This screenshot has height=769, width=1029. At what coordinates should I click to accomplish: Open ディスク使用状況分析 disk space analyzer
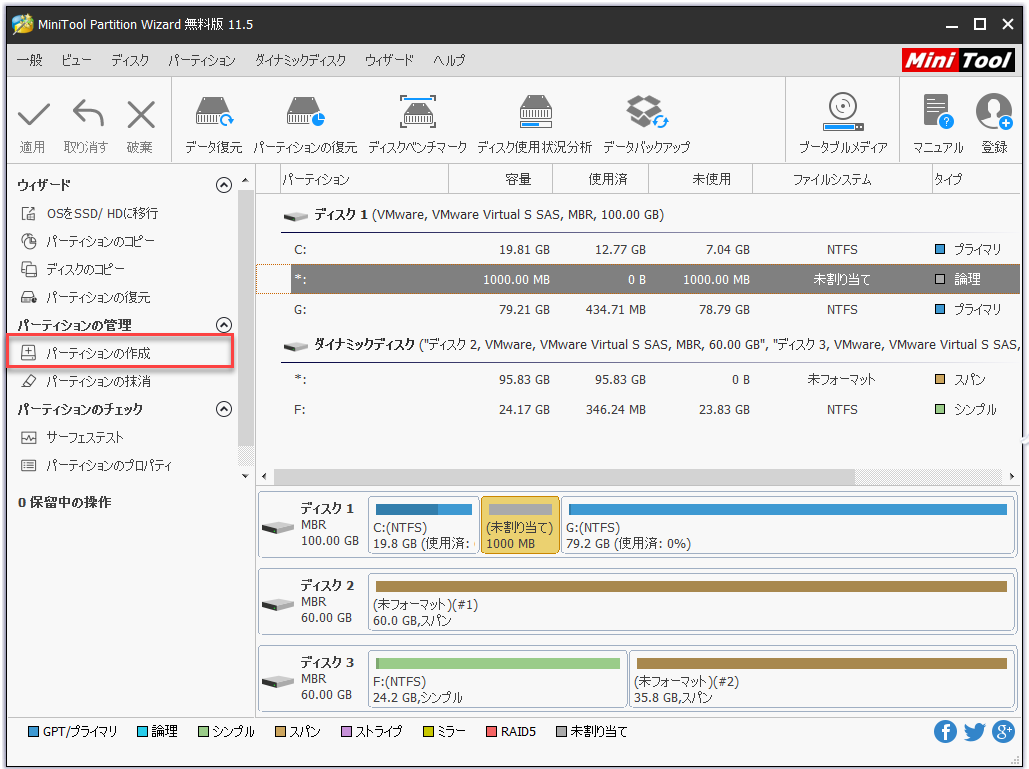coord(535,119)
